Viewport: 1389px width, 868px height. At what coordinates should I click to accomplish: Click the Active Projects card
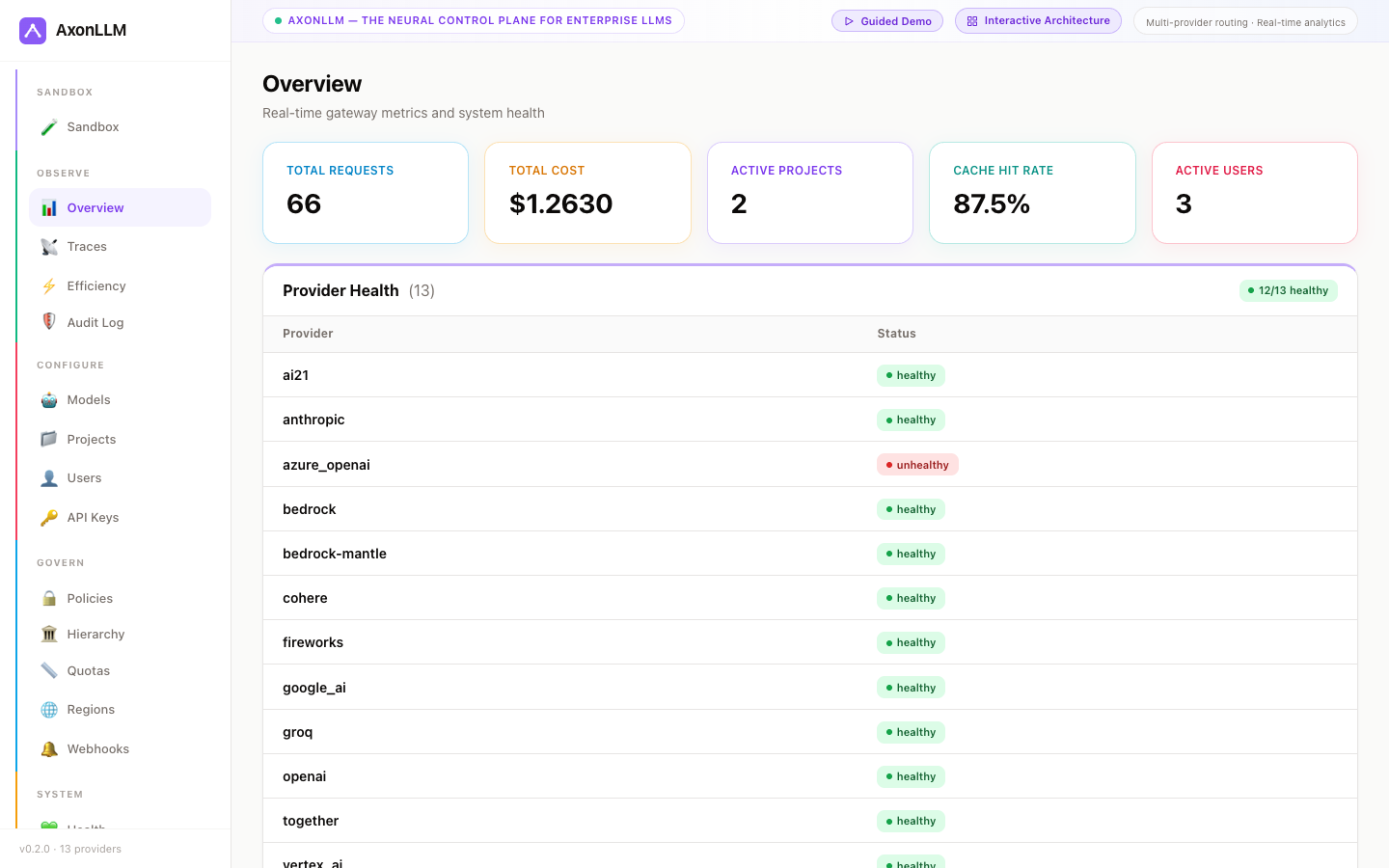tap(810, 193)
